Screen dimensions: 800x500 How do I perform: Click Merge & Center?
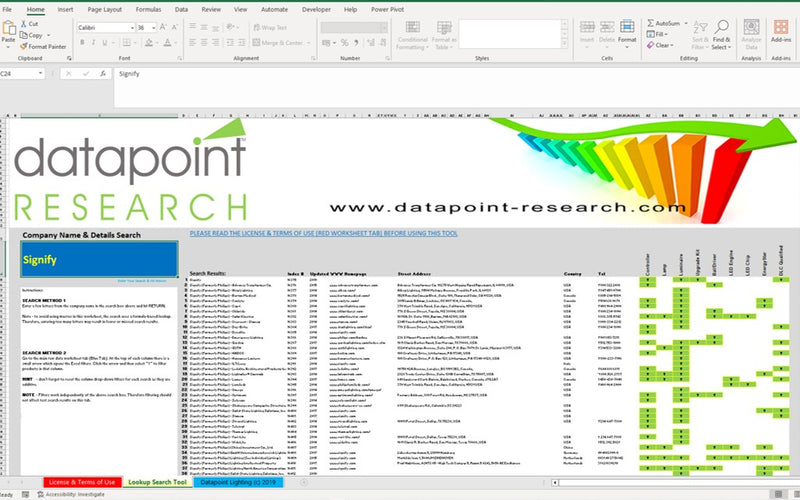coord(278,43)
